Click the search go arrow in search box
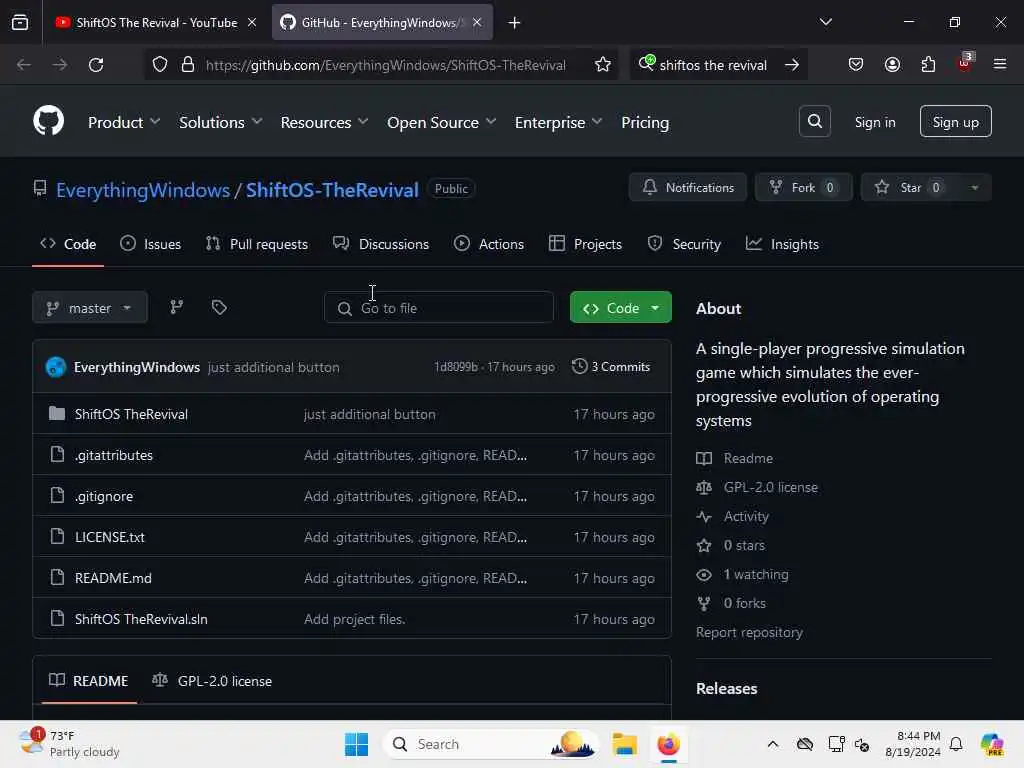This screenshot has height=768, width=1024. click(792, 65)
